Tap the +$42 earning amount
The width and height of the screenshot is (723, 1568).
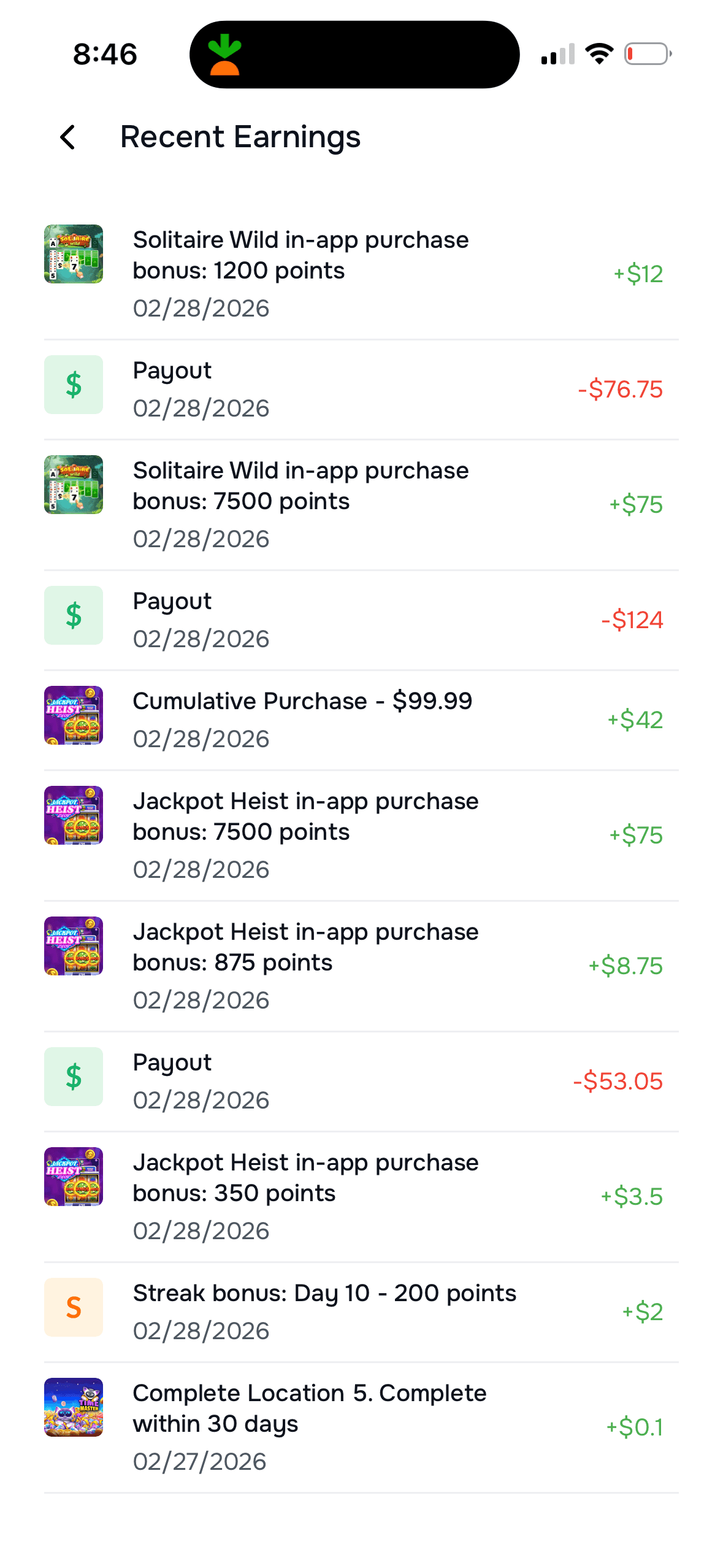[x=635, y=720]
